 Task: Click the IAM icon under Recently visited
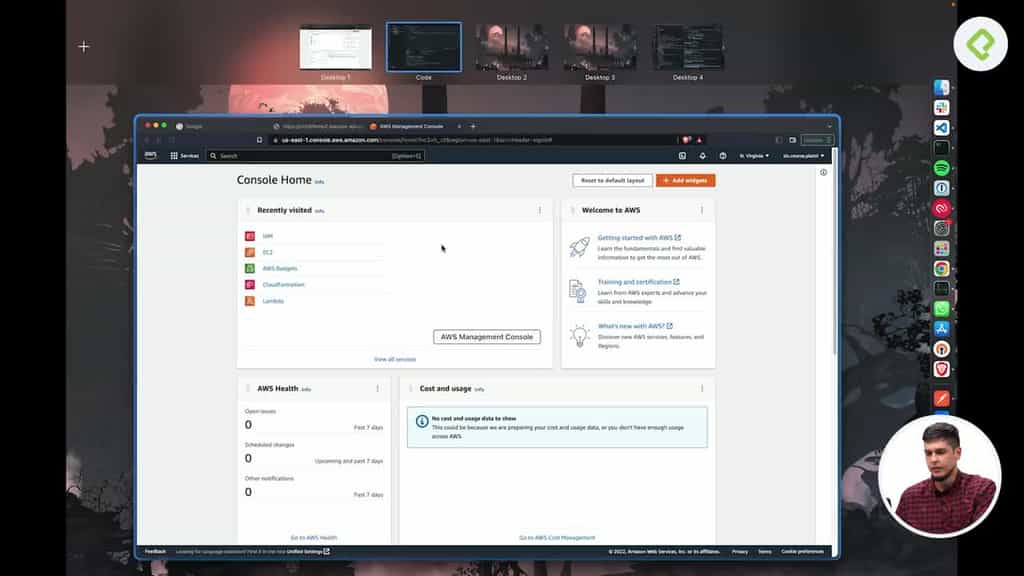(250, 236)
